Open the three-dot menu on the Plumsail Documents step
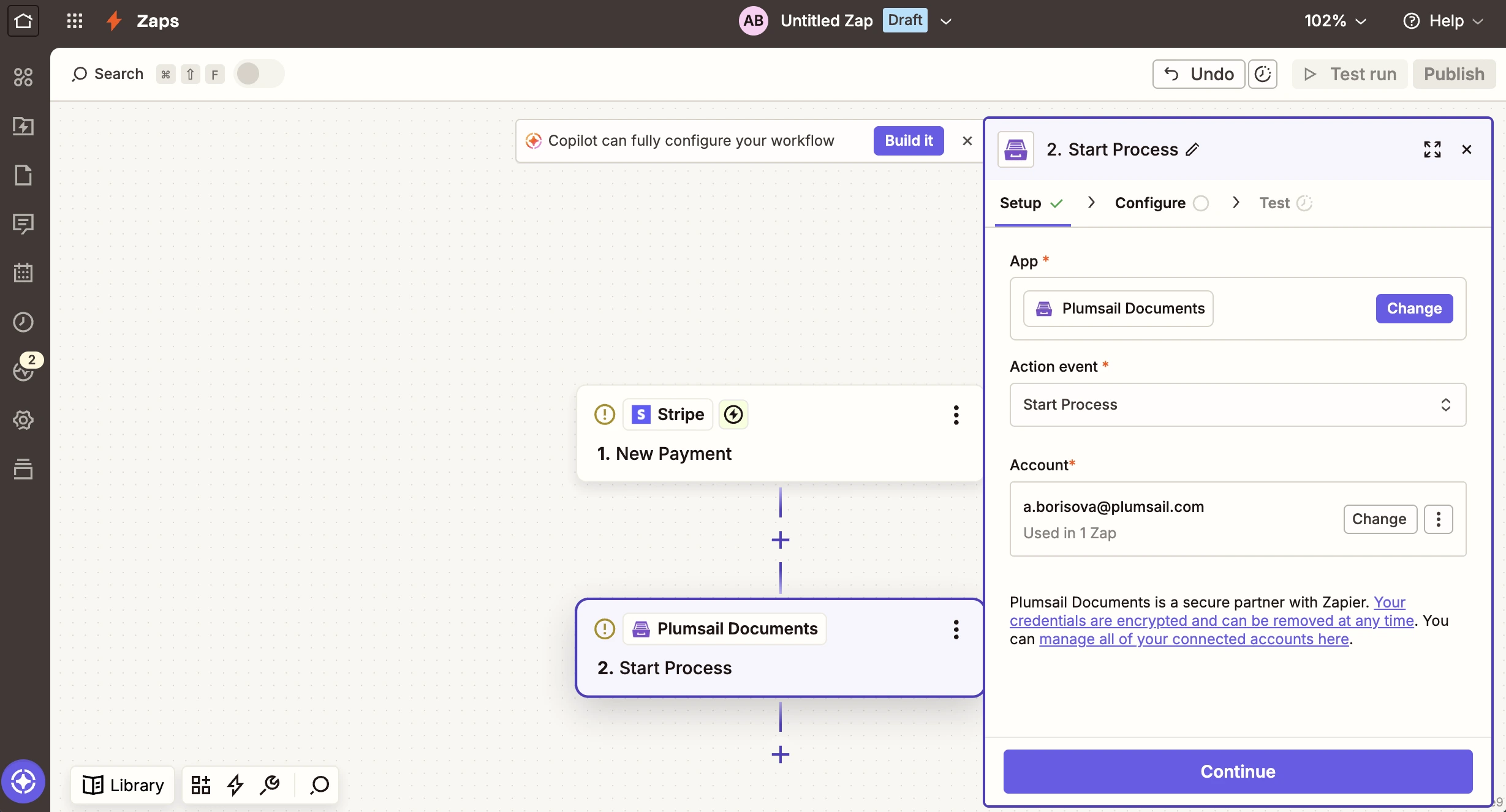Image resolution: width=1506 pixels, height=812 pixels. click(956, 630)
